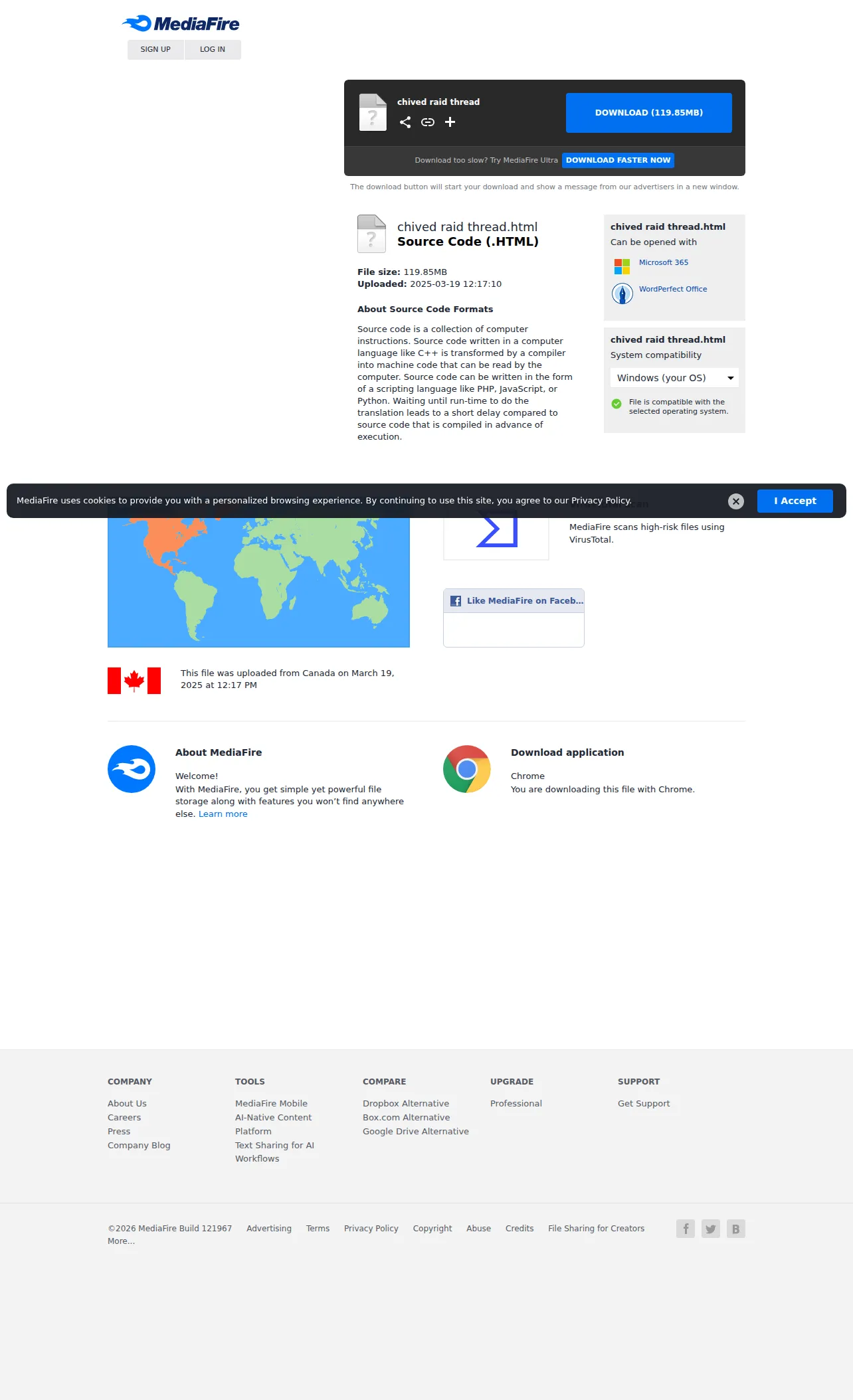Click the Uploaded: 2025-03-19 12:17:10 text

(x=430, y=284)
